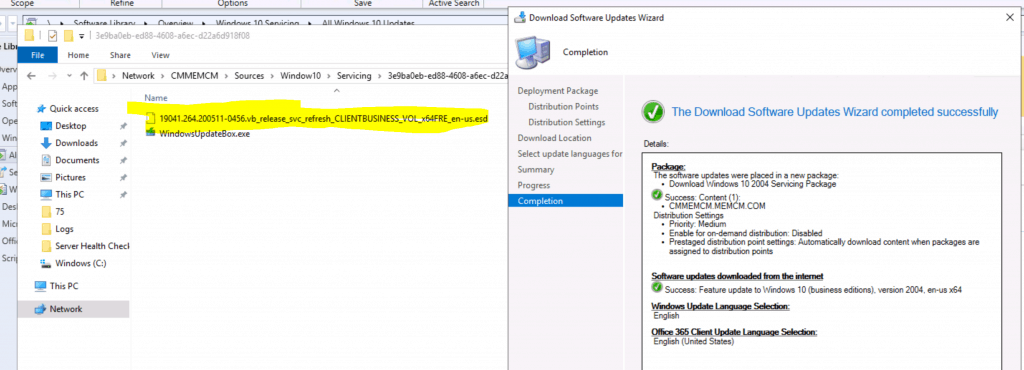This screenshot has width=1024, height=370.
Task: Click the Desktop folder icon
Action: click(x=46, y=126)
